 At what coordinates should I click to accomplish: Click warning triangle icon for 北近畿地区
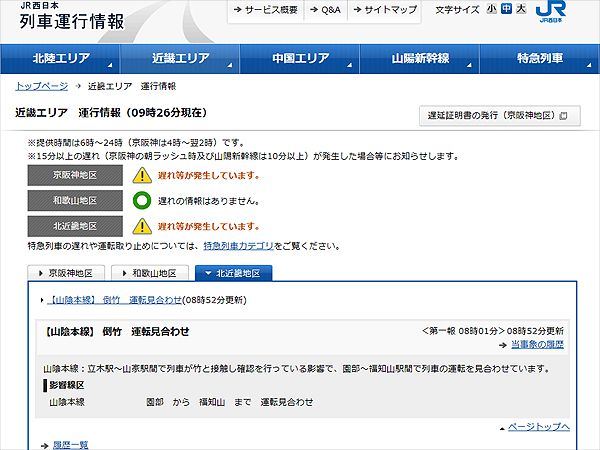[x=142, y=226]
